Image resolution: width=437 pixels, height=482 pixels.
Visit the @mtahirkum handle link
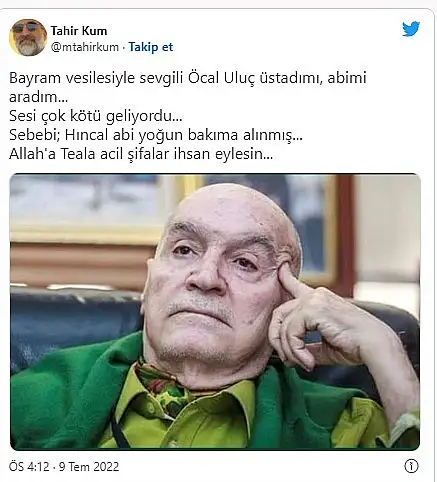click(85, 47)
